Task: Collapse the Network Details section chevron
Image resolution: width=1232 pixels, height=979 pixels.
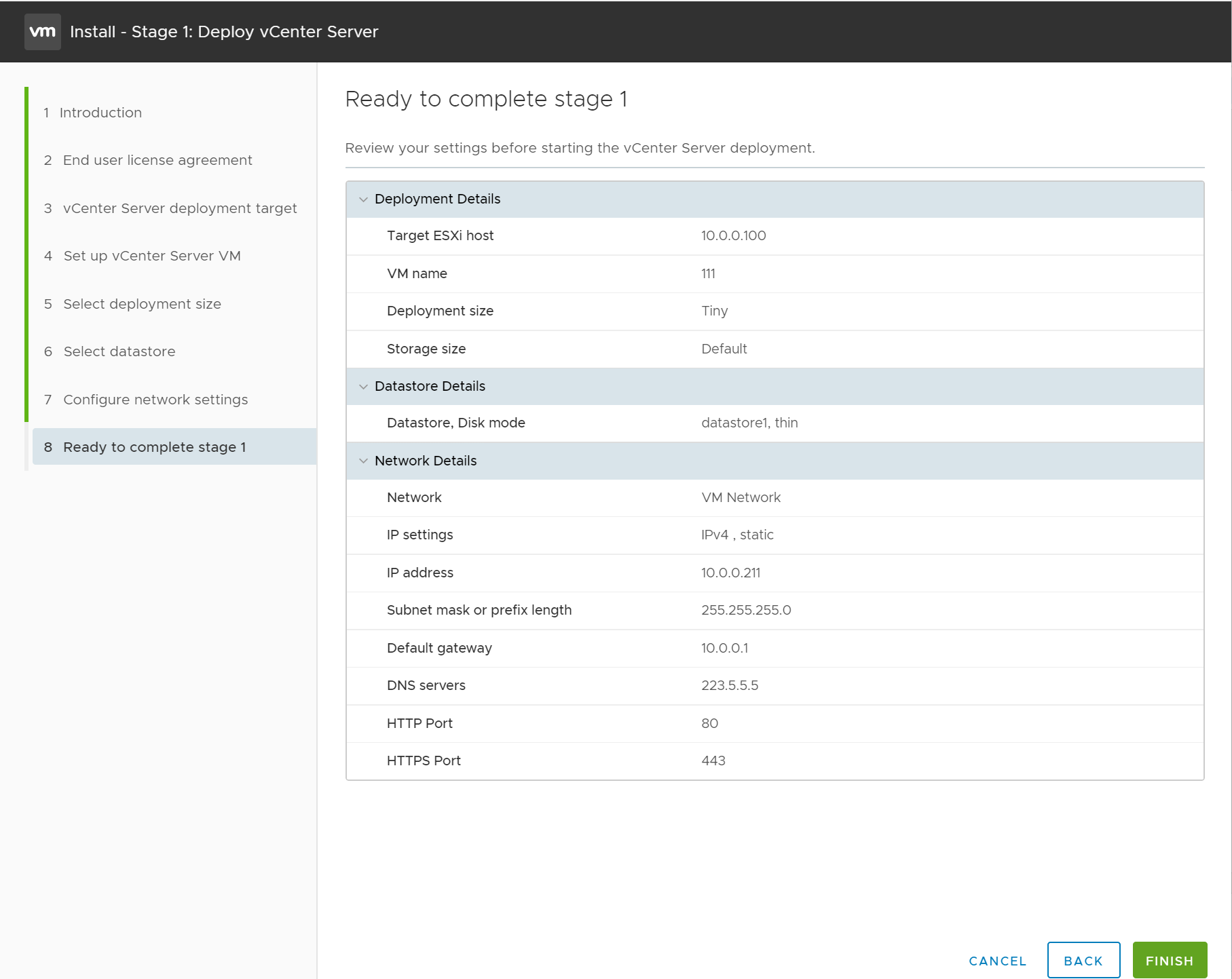Action: [x=363, y=461]
